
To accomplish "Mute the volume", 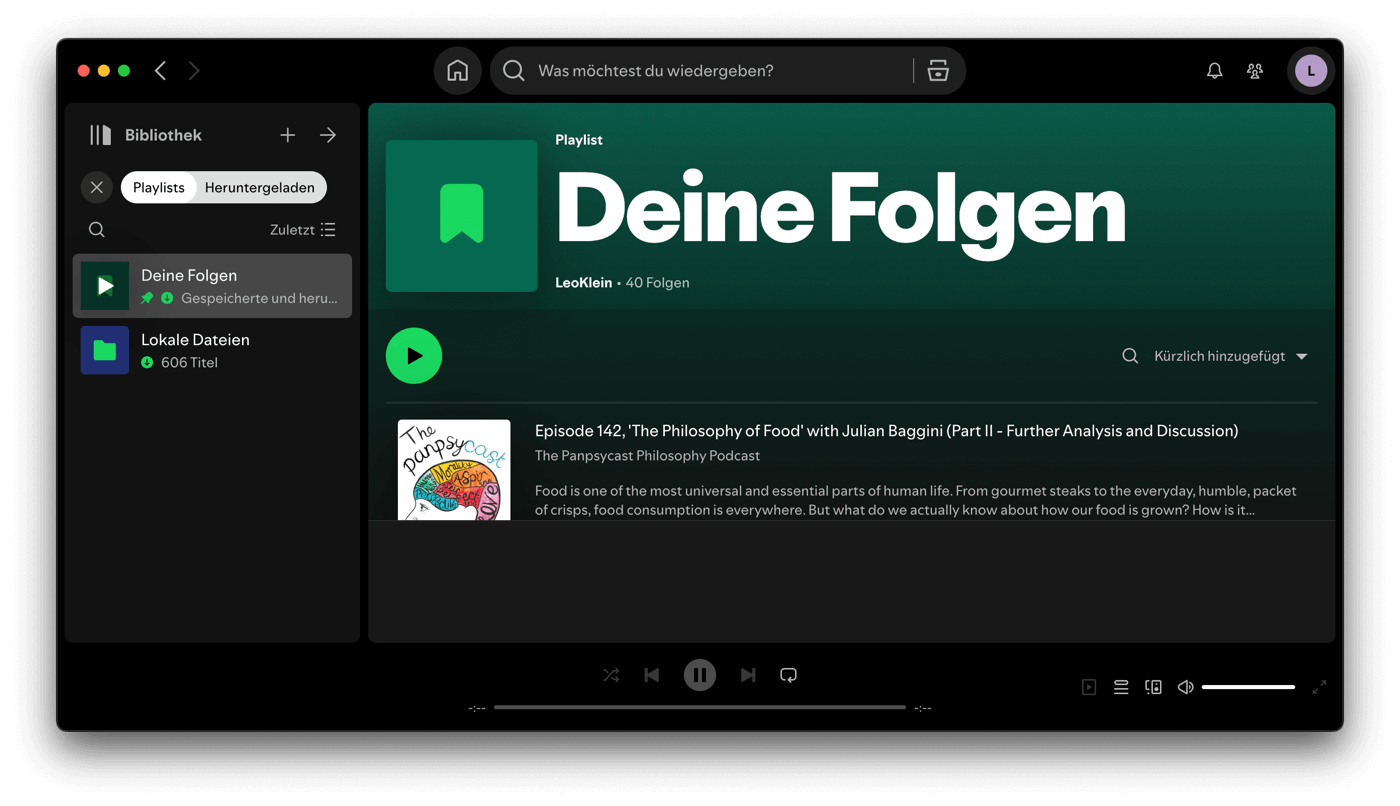I will (1185, 687).
